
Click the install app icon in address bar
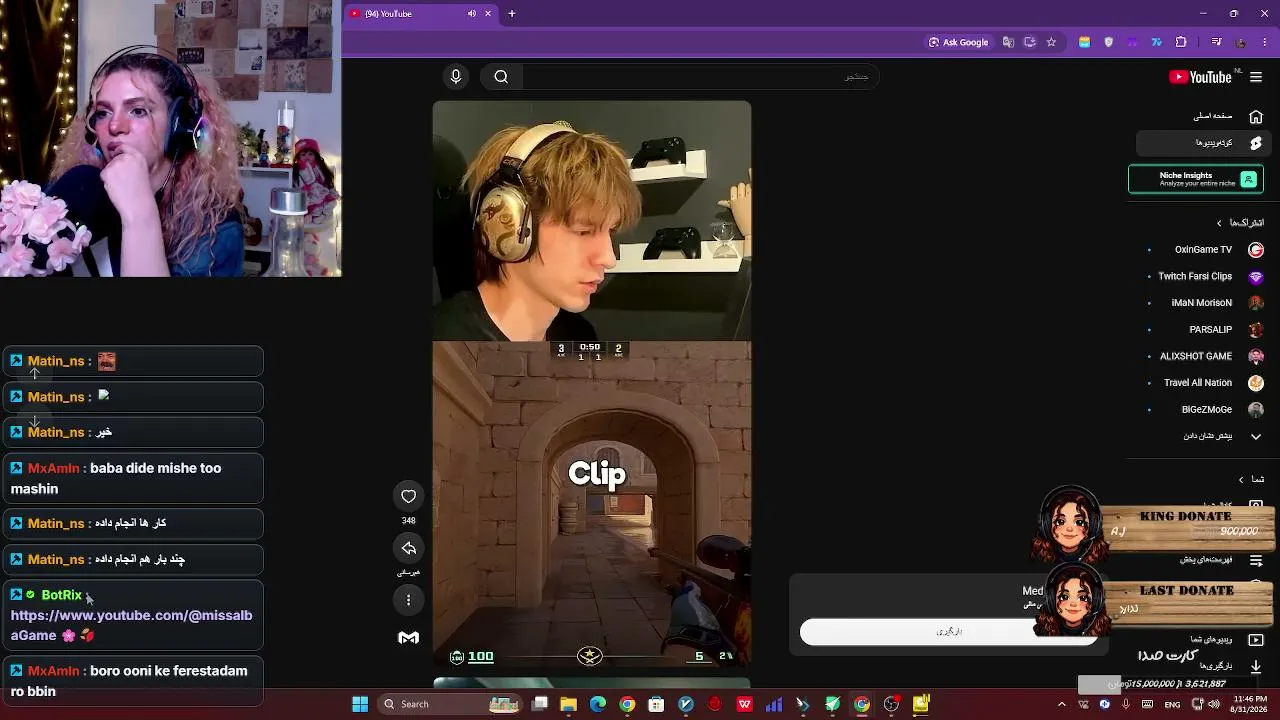tap(1029, 42)
